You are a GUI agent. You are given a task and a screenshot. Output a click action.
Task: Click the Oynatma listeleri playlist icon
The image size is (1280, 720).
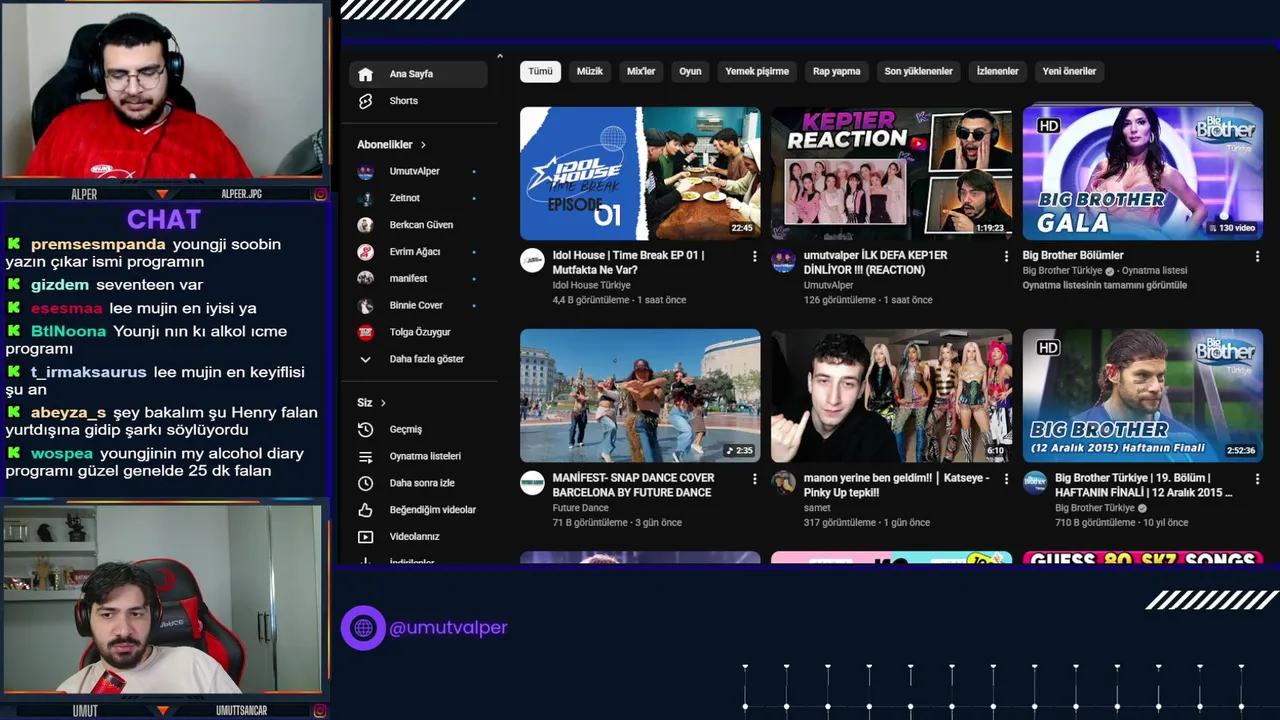[x=365, y=456]
